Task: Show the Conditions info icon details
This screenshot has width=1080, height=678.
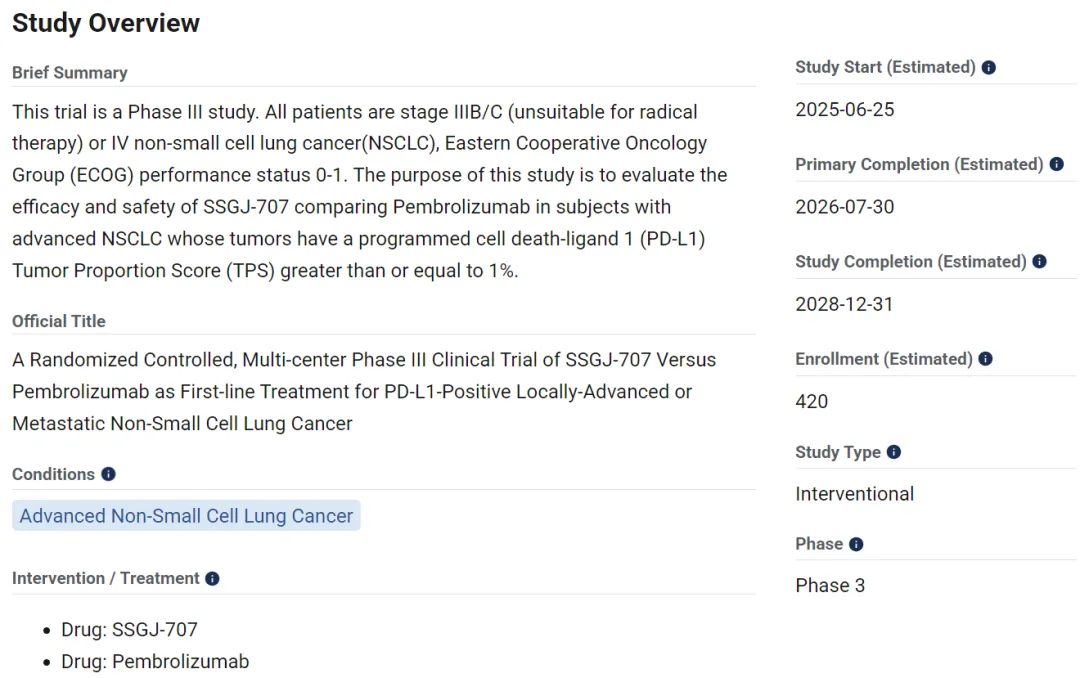Action: (x=108, y=475)
